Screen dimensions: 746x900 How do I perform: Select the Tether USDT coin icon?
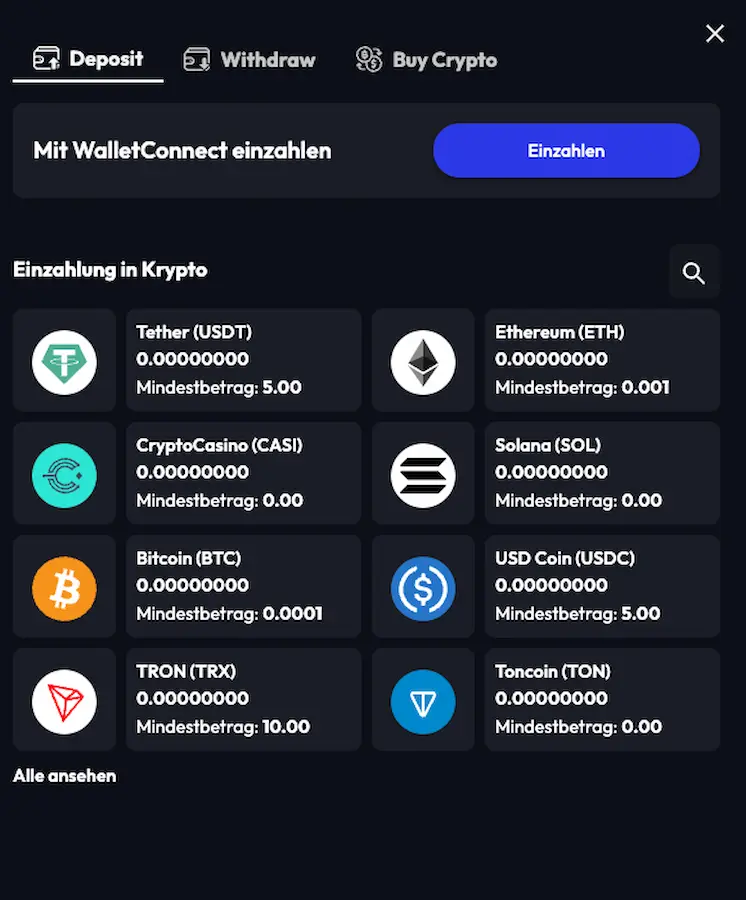tap(64, 359)
